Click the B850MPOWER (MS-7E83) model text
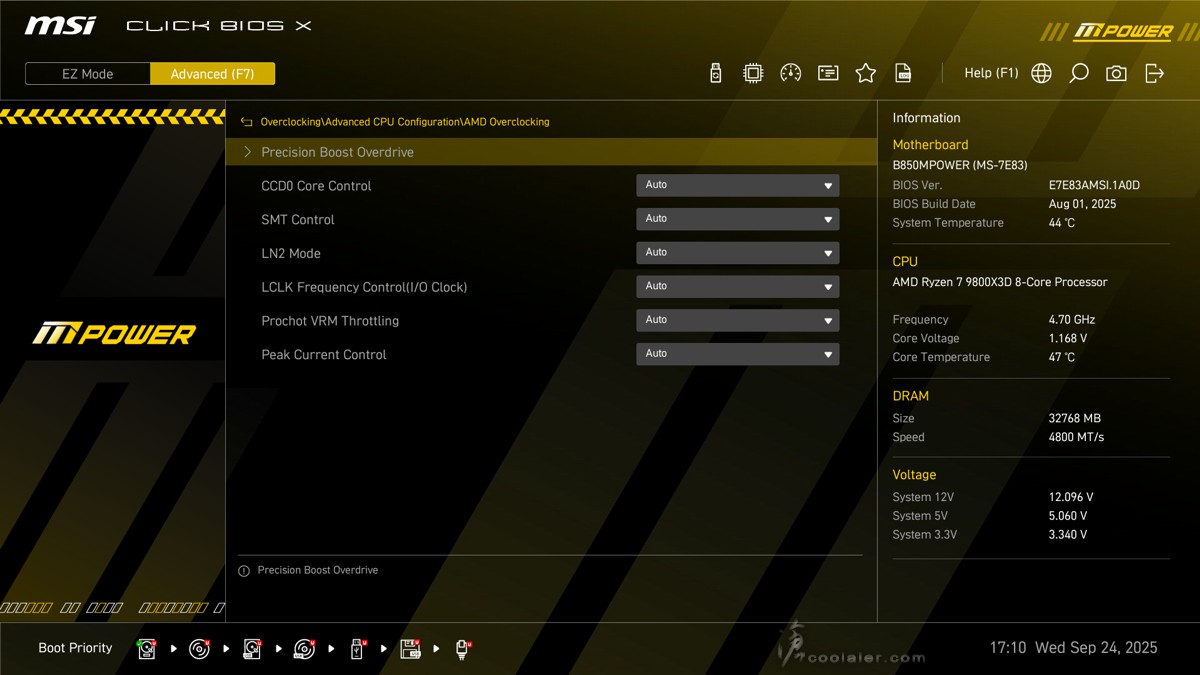The image size is (1200, 675). [x=959, y=166]
